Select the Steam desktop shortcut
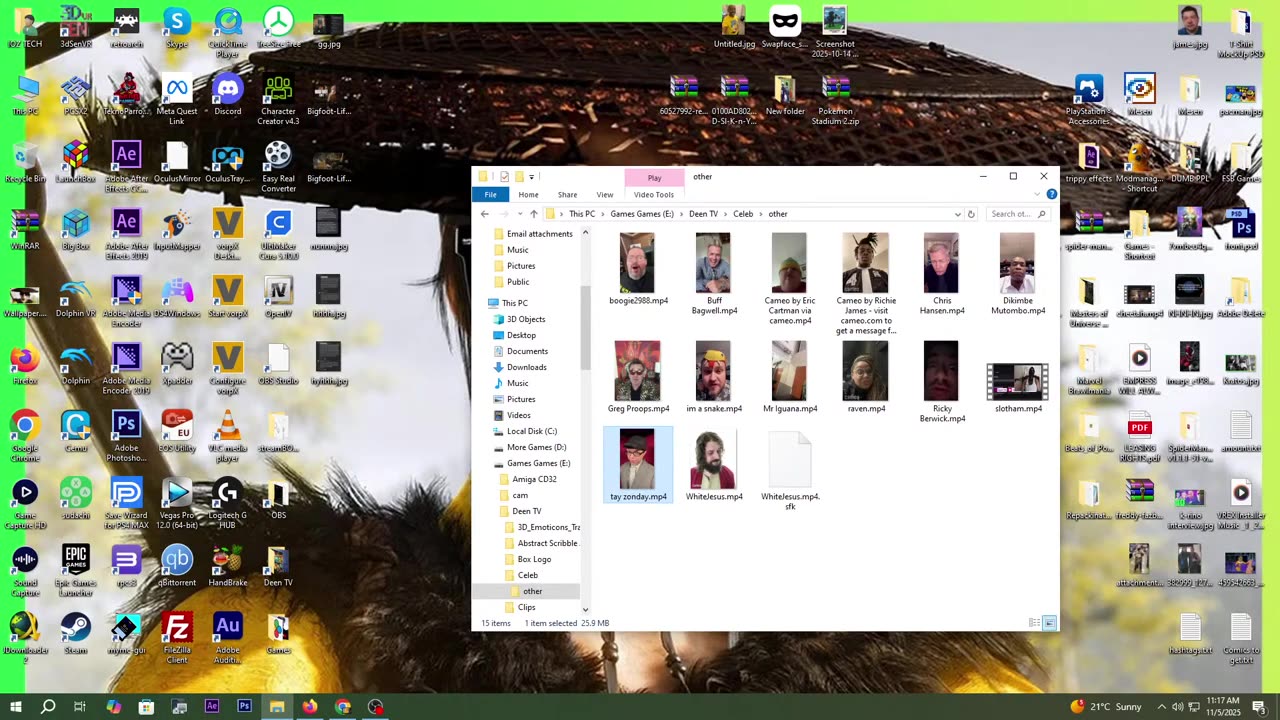The height and width of the screenshot is (720, 1280). [x=75, y=634]
